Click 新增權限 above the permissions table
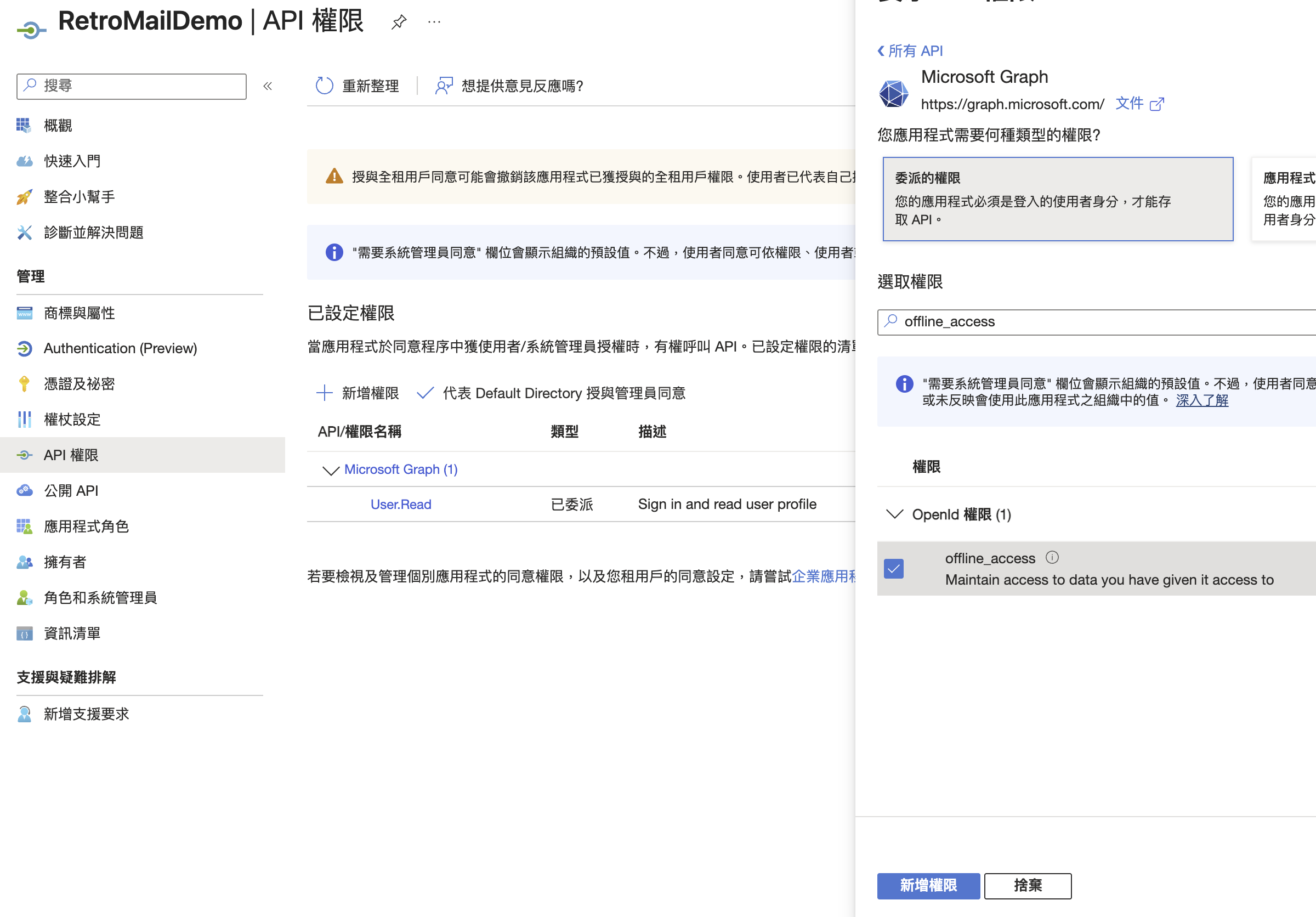 coord(358,393)
